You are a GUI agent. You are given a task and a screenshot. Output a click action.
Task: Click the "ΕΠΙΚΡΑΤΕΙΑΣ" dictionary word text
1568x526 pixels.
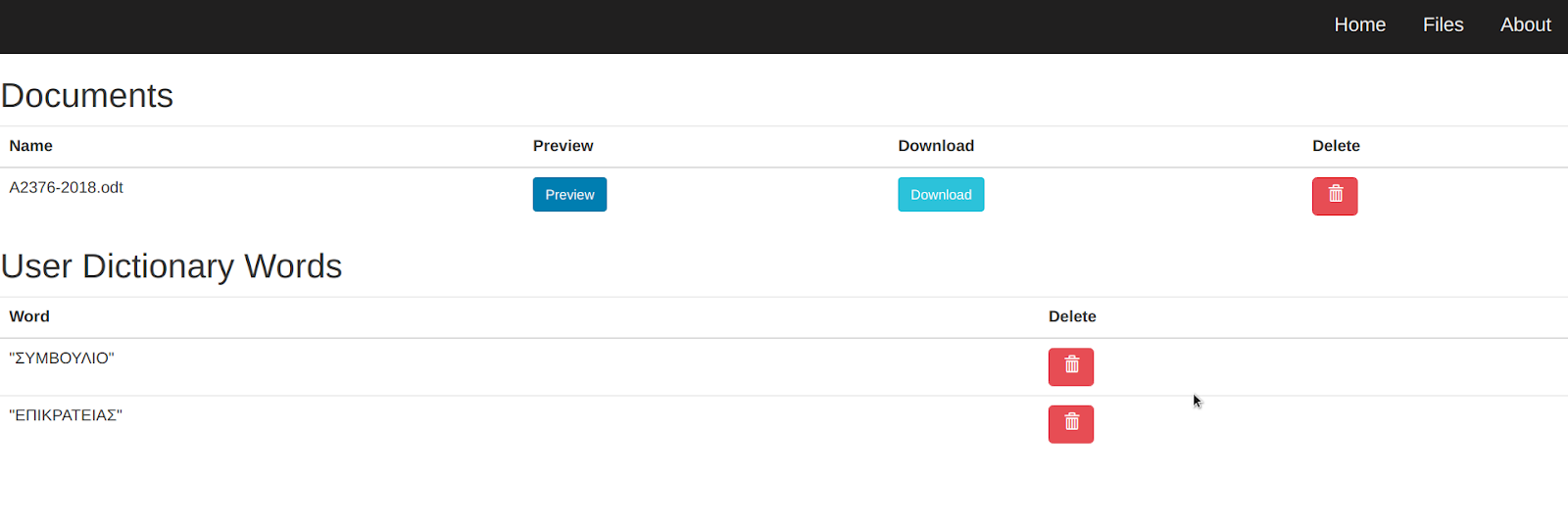pos(66,415)
